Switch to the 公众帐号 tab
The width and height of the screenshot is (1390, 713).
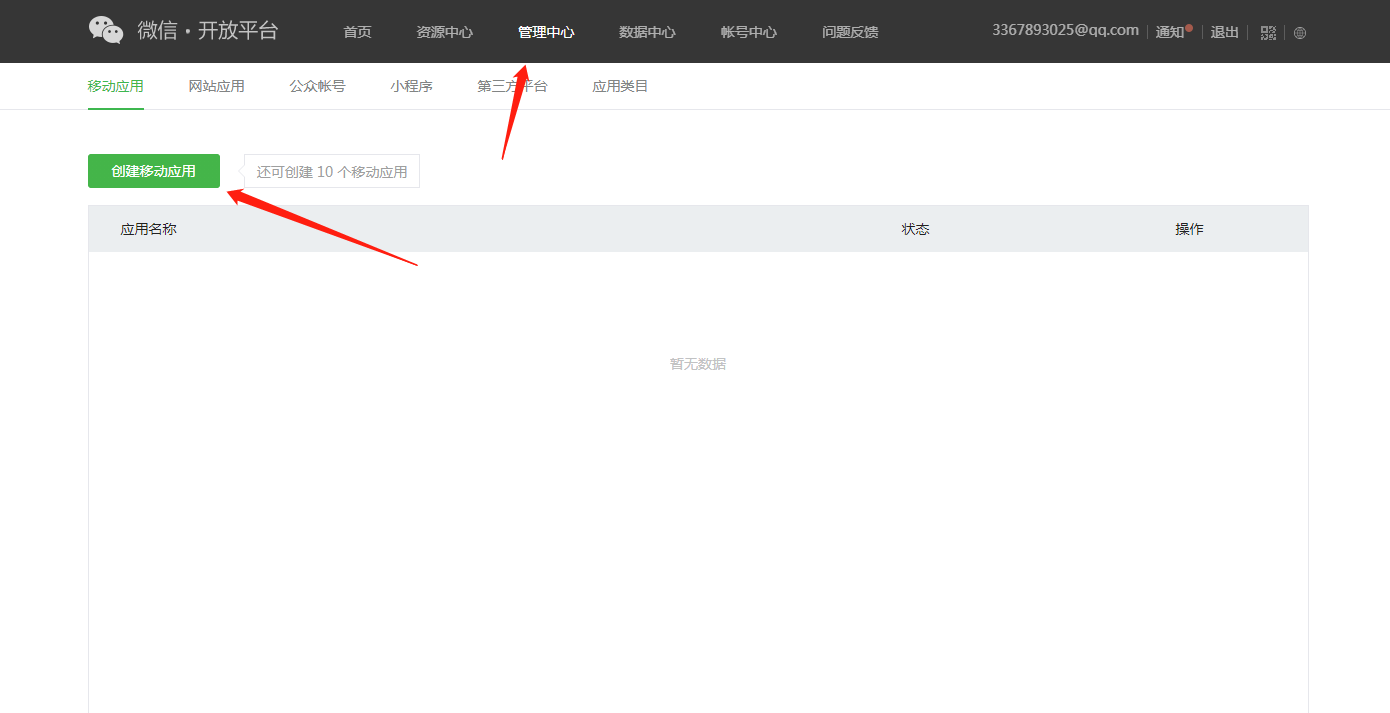click(317, 86)
